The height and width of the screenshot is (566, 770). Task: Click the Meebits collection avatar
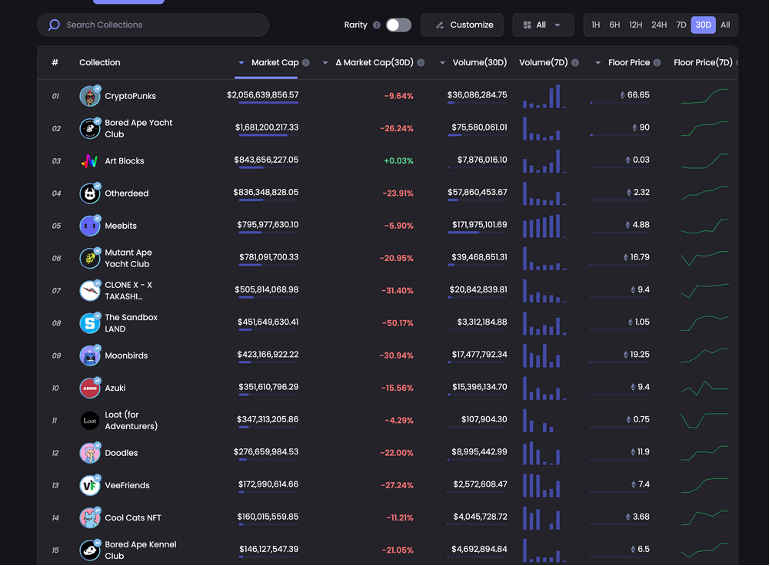point(90,226)
